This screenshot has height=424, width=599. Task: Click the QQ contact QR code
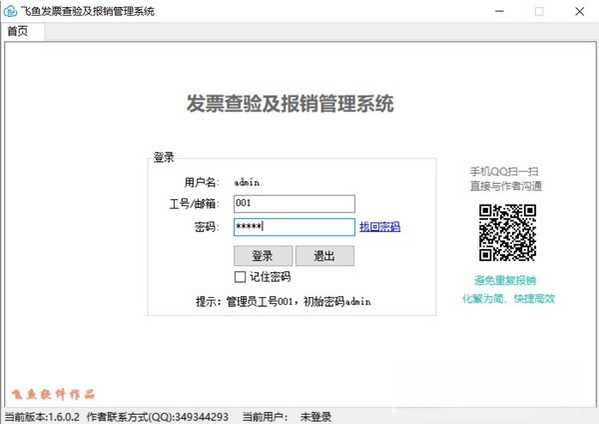(507, 233)
